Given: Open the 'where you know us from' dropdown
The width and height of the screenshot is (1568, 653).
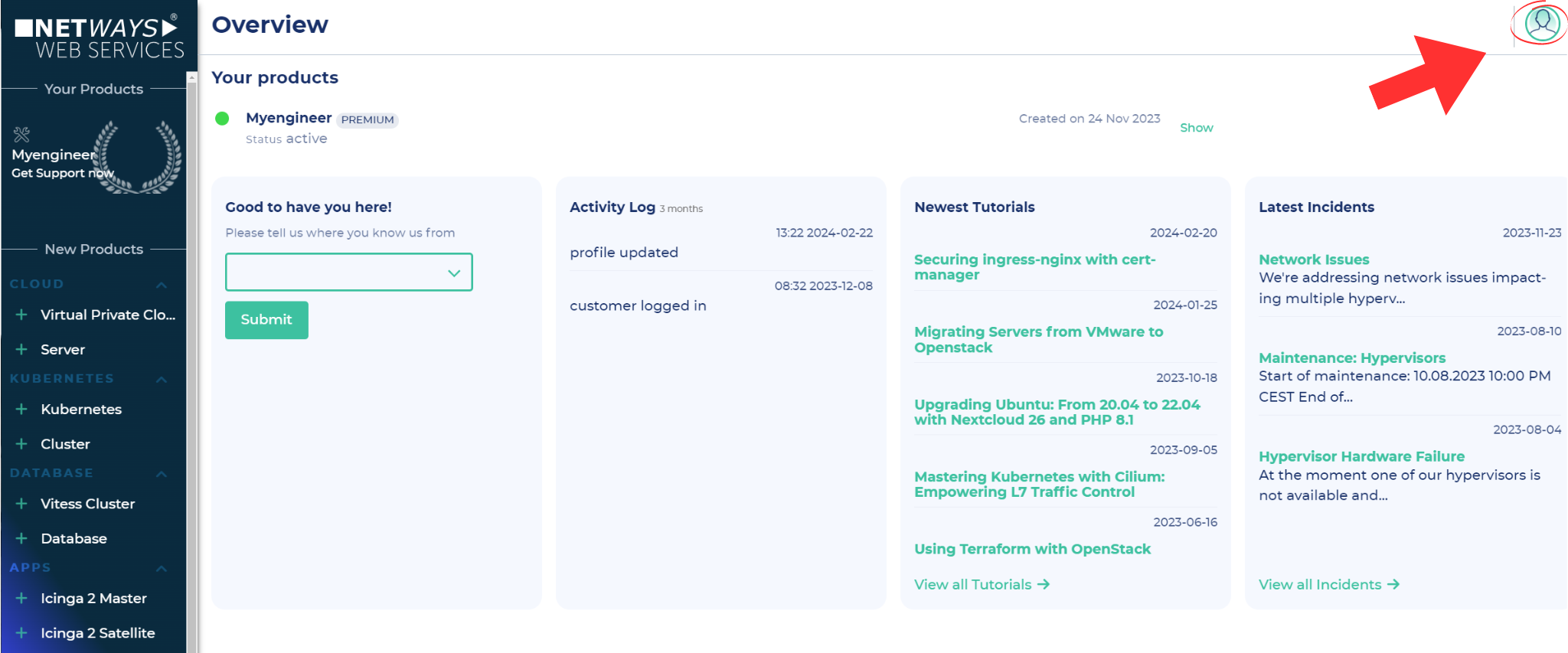Looking at the screenshot, I should (x=348, y=273).
